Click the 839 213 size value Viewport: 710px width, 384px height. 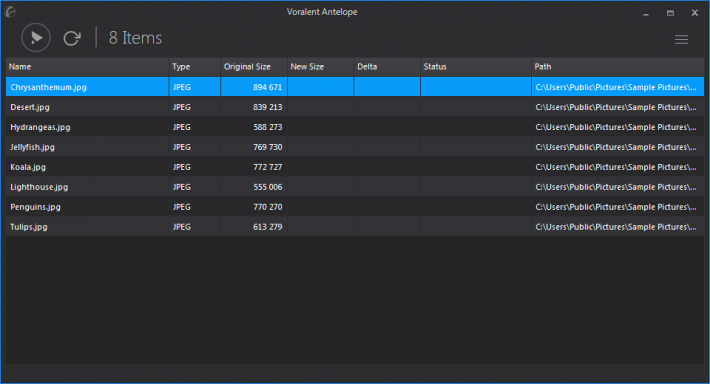pos(268,107)
